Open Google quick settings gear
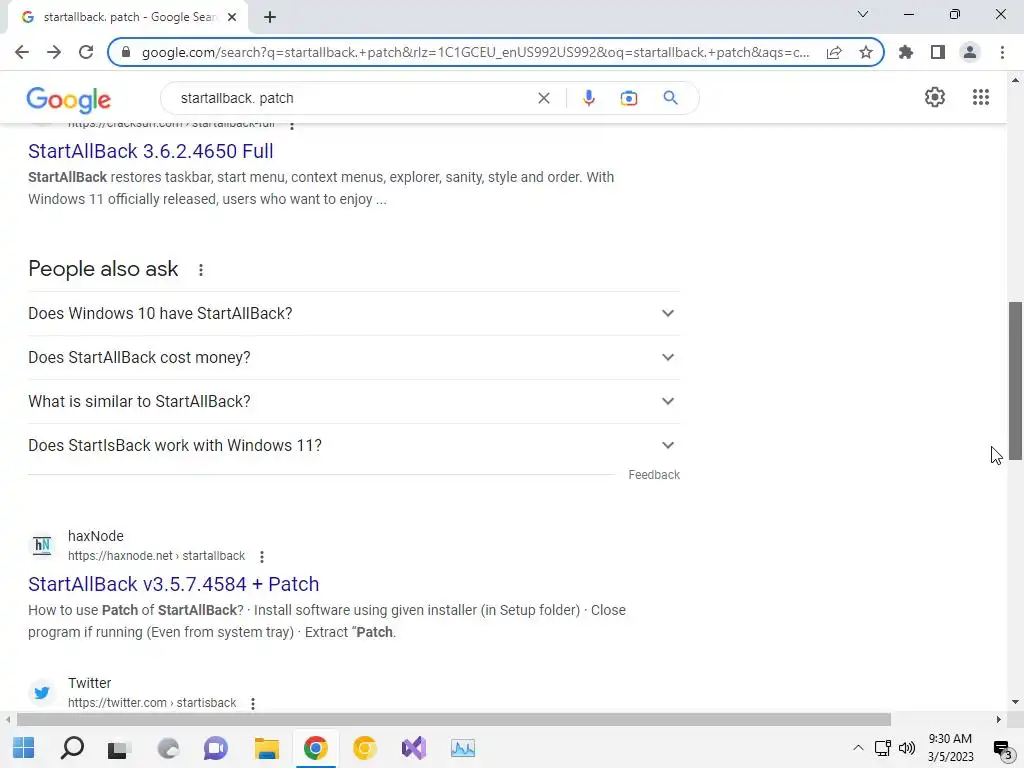 coord(935,97)
